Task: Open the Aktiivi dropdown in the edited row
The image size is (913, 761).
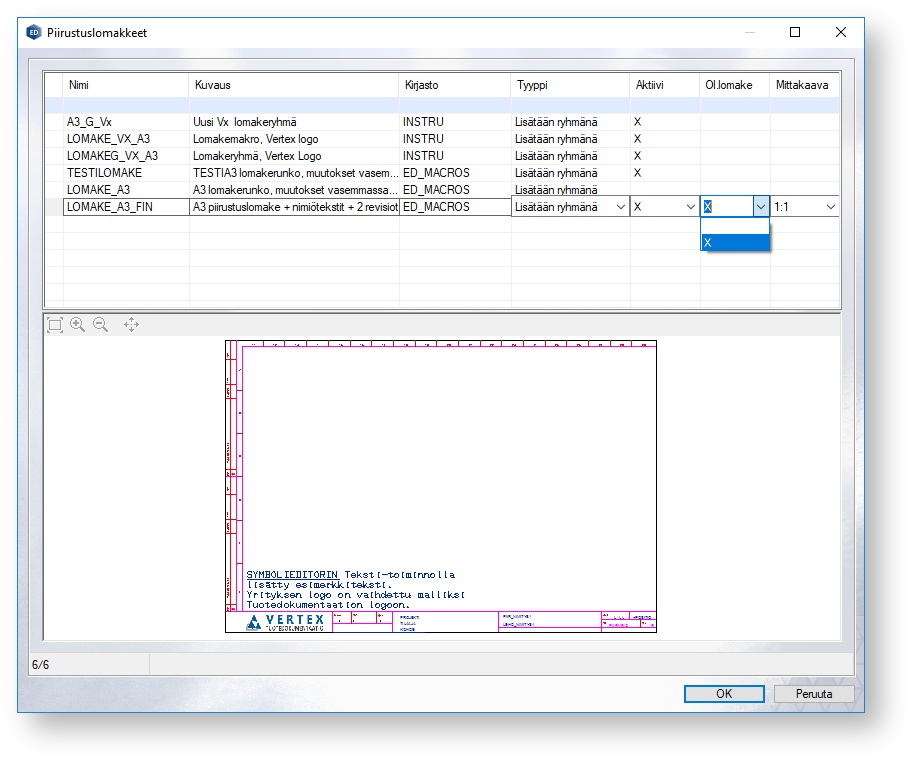Action: click(x=689, y=207)
